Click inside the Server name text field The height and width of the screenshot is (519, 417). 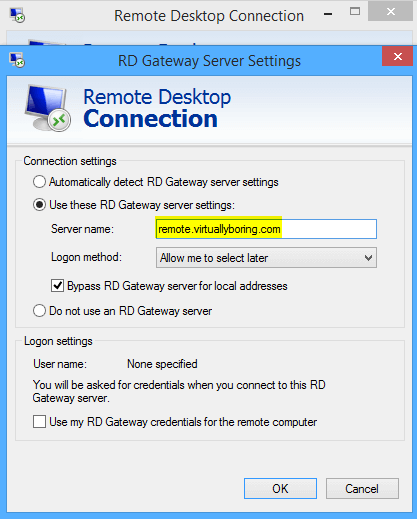pyautogui.click(x=266, y=229)
